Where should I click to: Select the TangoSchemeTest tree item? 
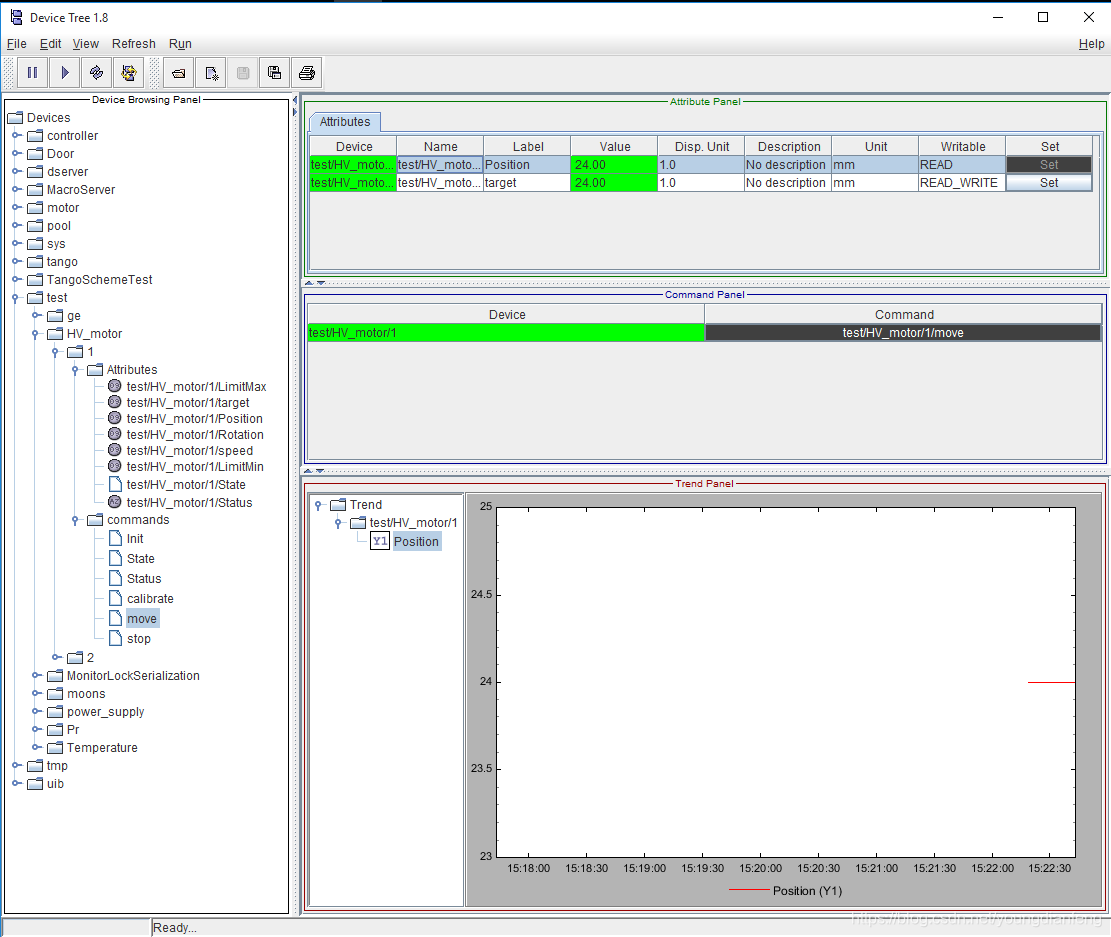point(99,280)
